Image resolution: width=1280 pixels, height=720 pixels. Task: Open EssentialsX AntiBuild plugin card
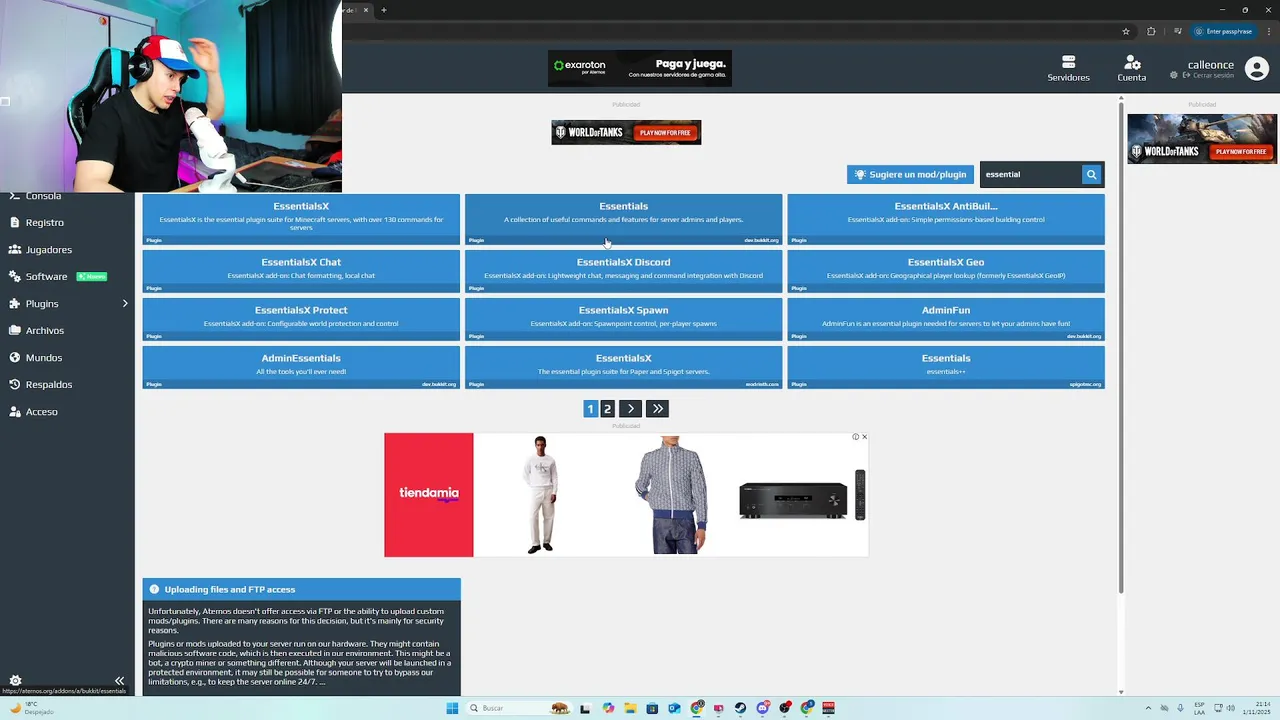coord(946,219)
